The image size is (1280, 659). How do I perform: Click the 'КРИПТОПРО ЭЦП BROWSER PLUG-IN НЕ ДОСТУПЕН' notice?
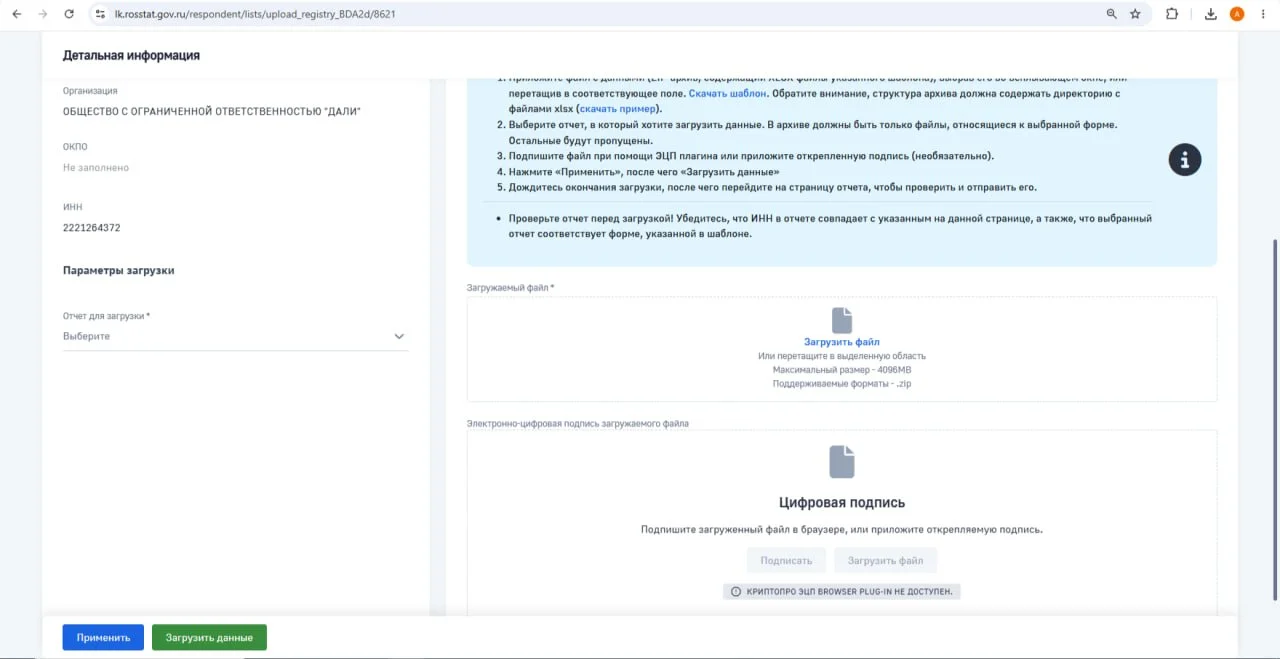[x=842, y=592]
